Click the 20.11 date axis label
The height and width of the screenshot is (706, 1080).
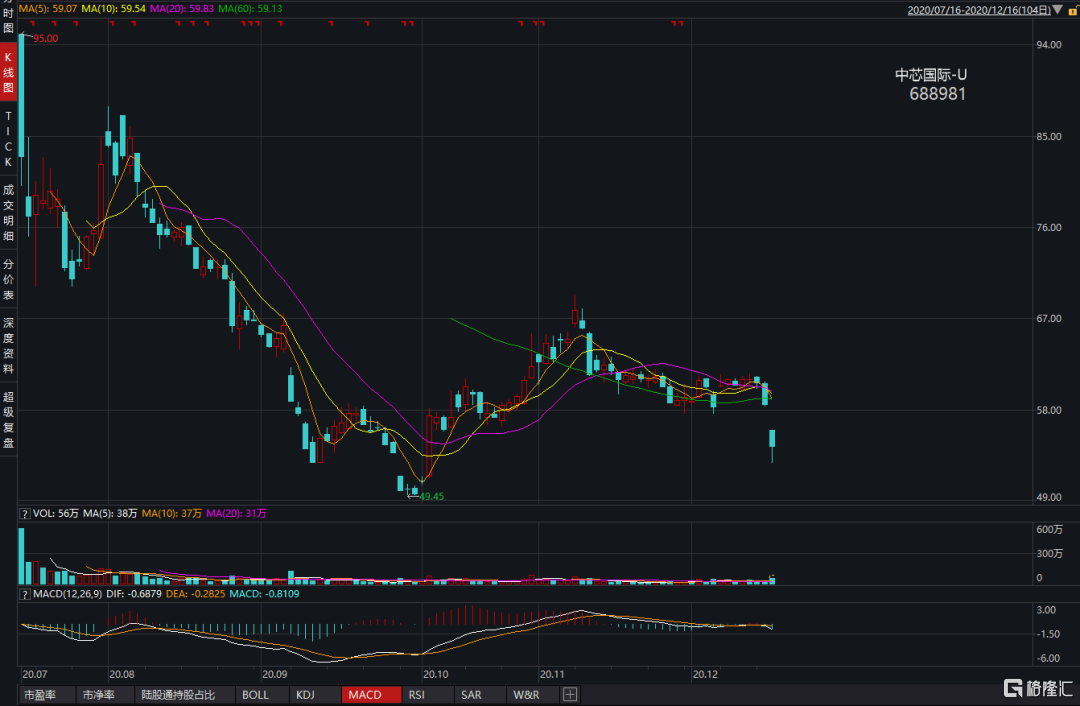pos(552,674)
